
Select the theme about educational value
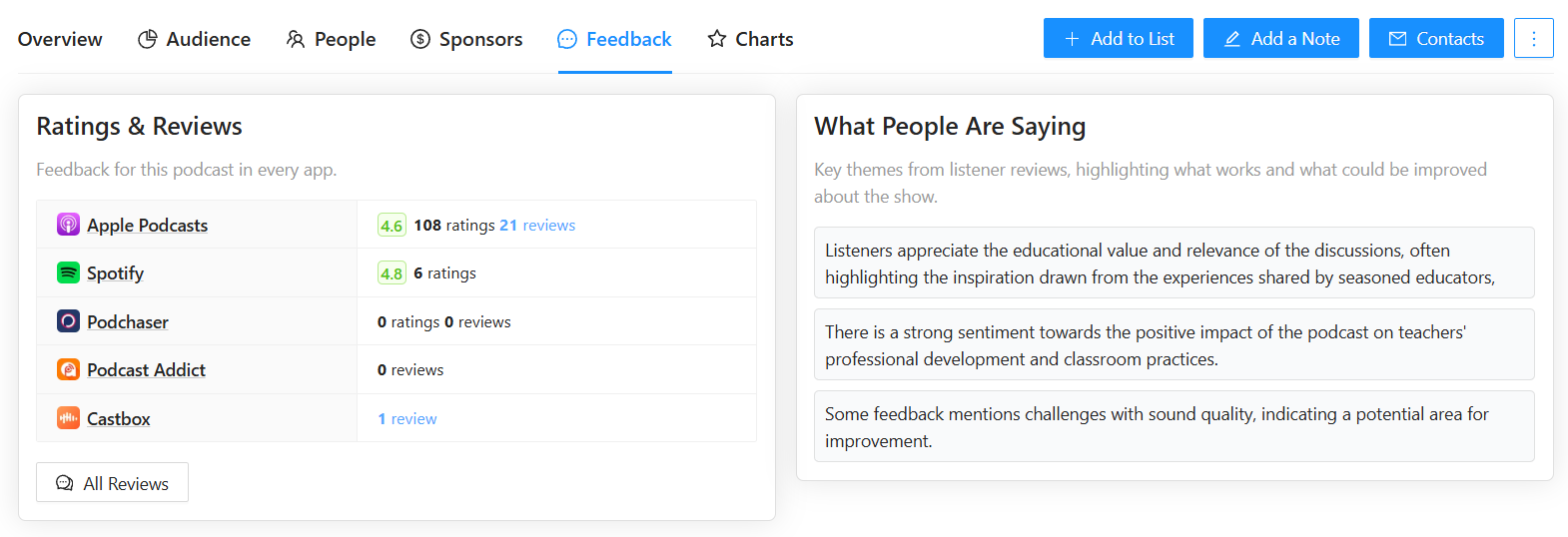click(x=1175, y=263)
